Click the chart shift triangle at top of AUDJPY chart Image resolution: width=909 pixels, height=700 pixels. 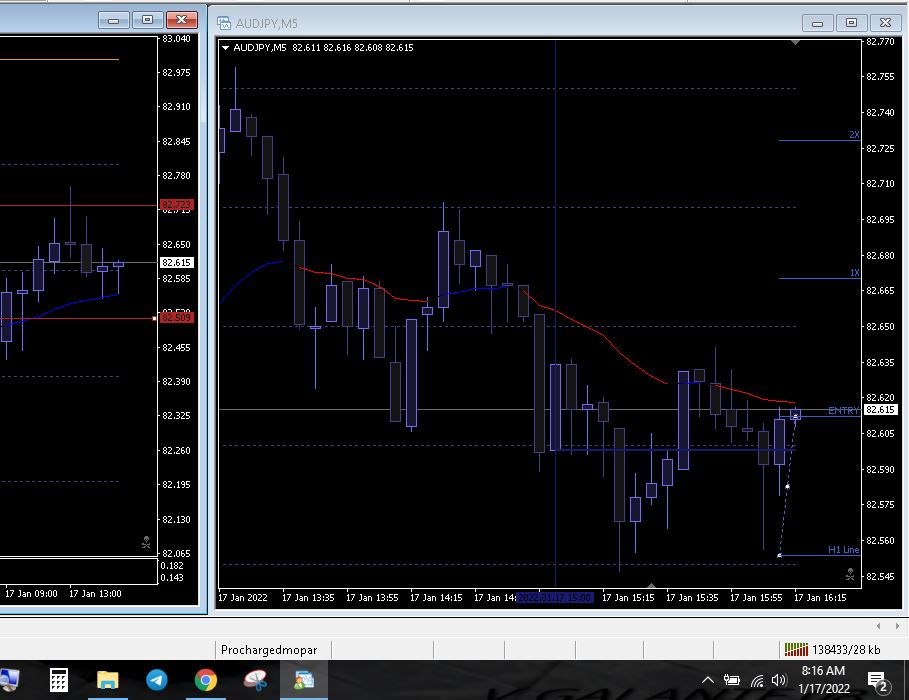(795, 42)
